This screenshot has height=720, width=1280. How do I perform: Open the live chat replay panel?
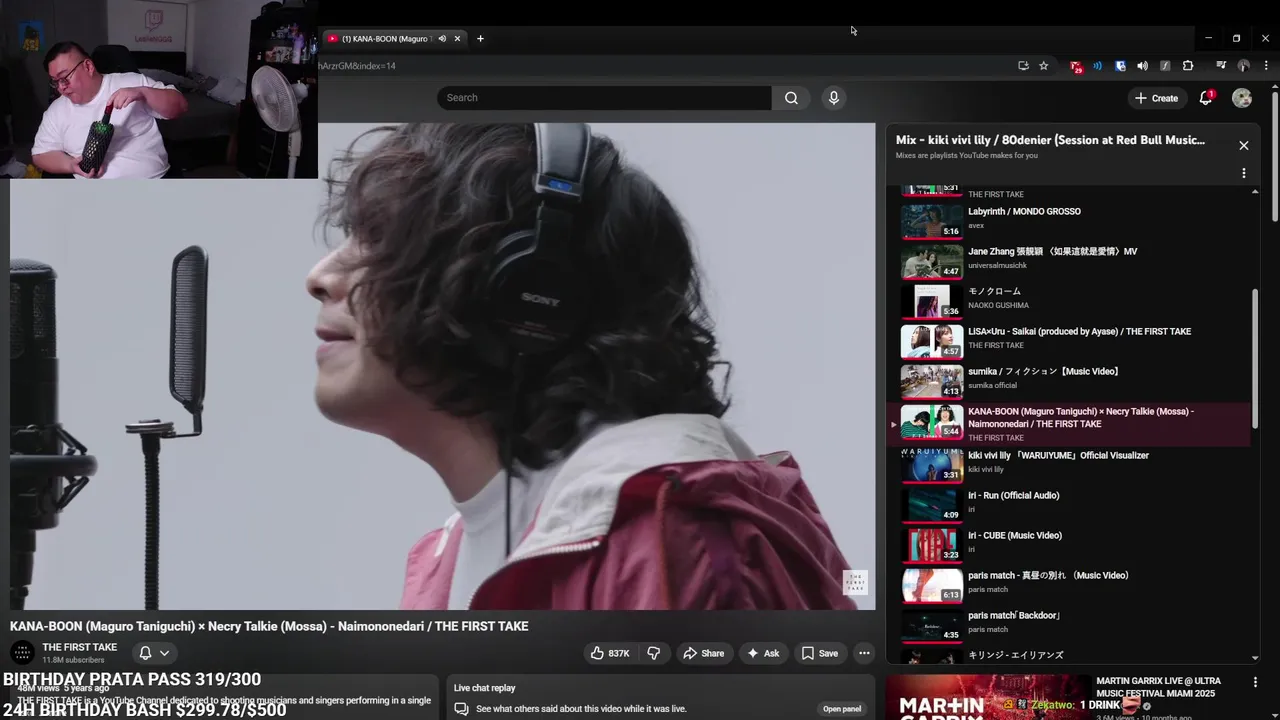(841, 709)
